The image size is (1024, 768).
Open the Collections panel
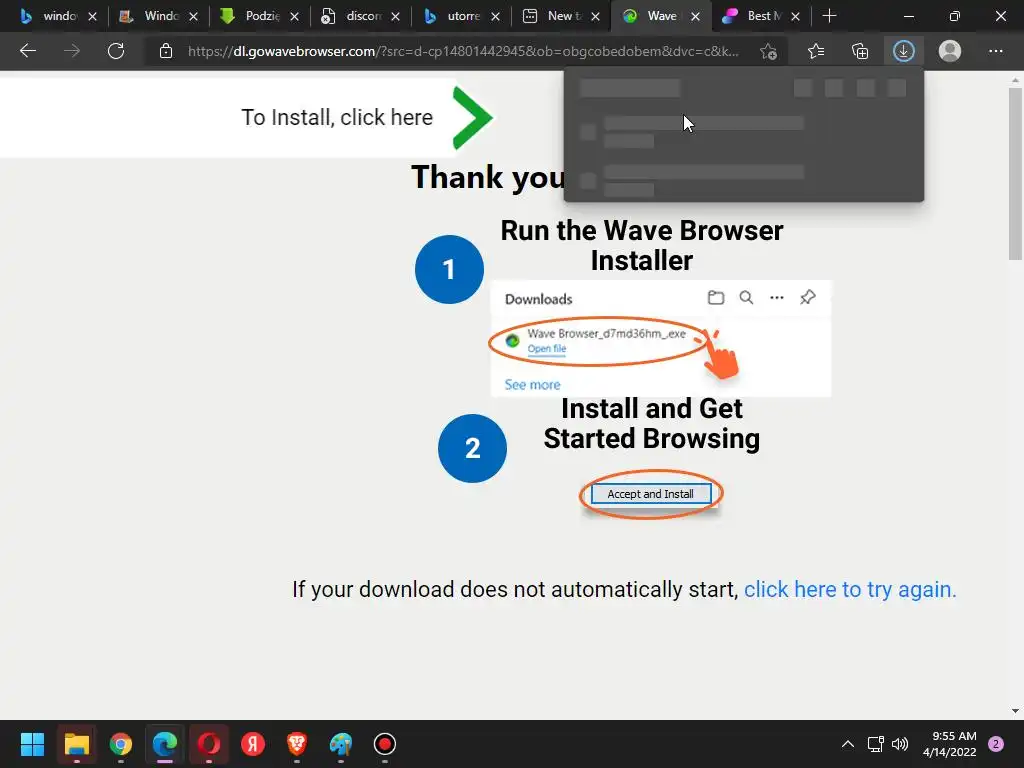(860, 51)
